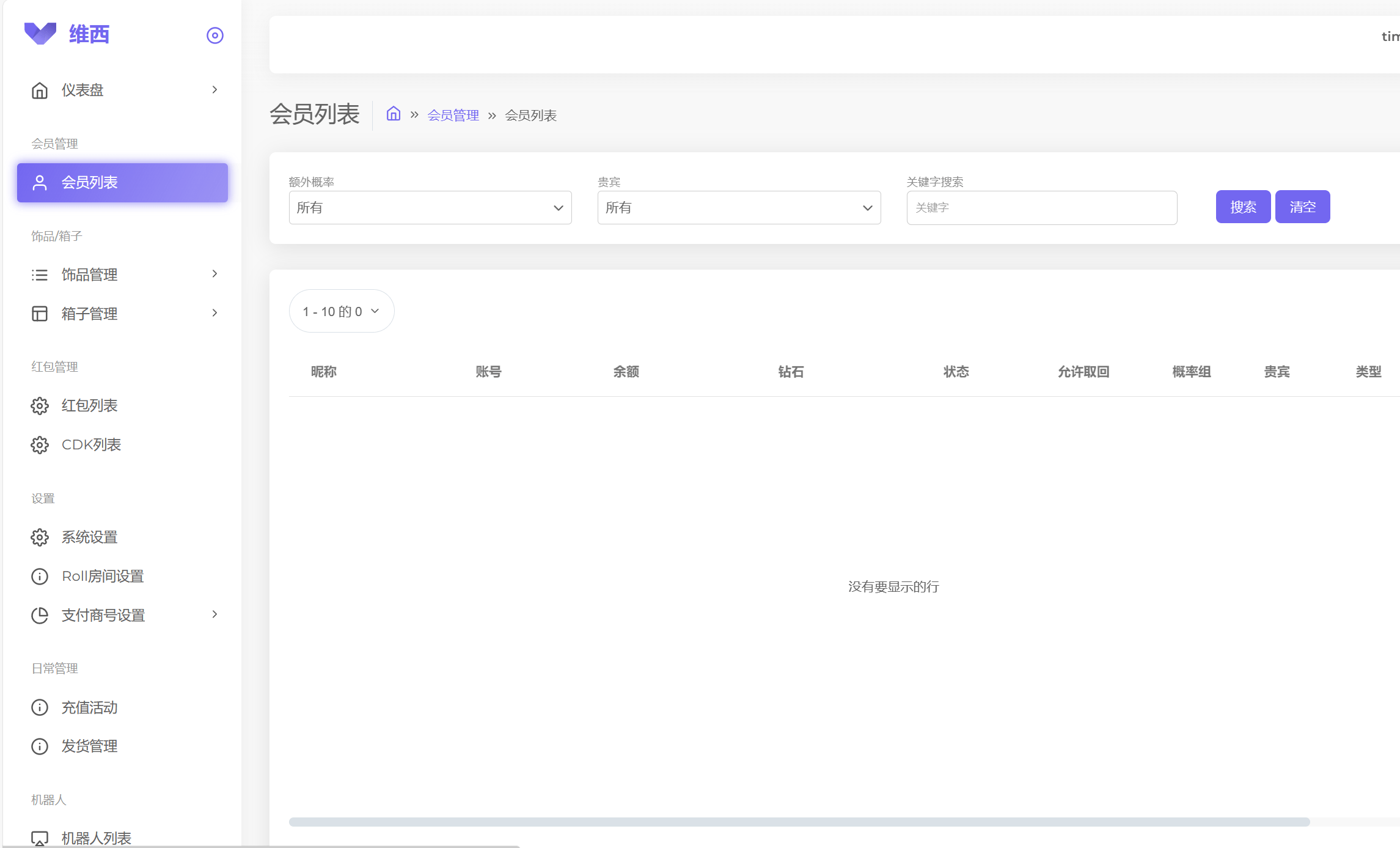Select the 仪表盘 dashboard icon
The width and height of the screenshot is (1400, 848).
[39, 90]
